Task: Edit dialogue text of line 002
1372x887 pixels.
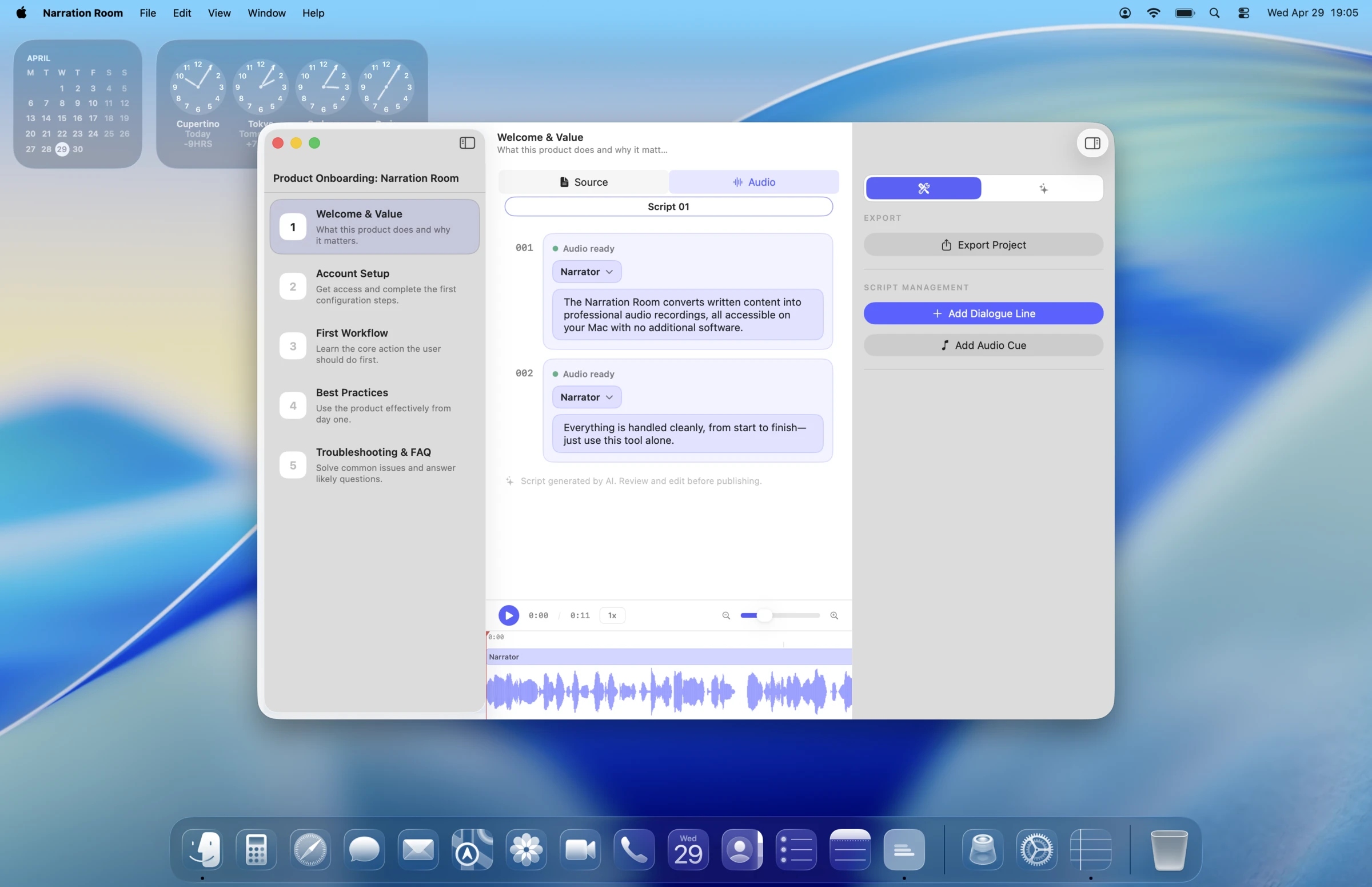Action: pyautogui.click(x=688, y=433)
